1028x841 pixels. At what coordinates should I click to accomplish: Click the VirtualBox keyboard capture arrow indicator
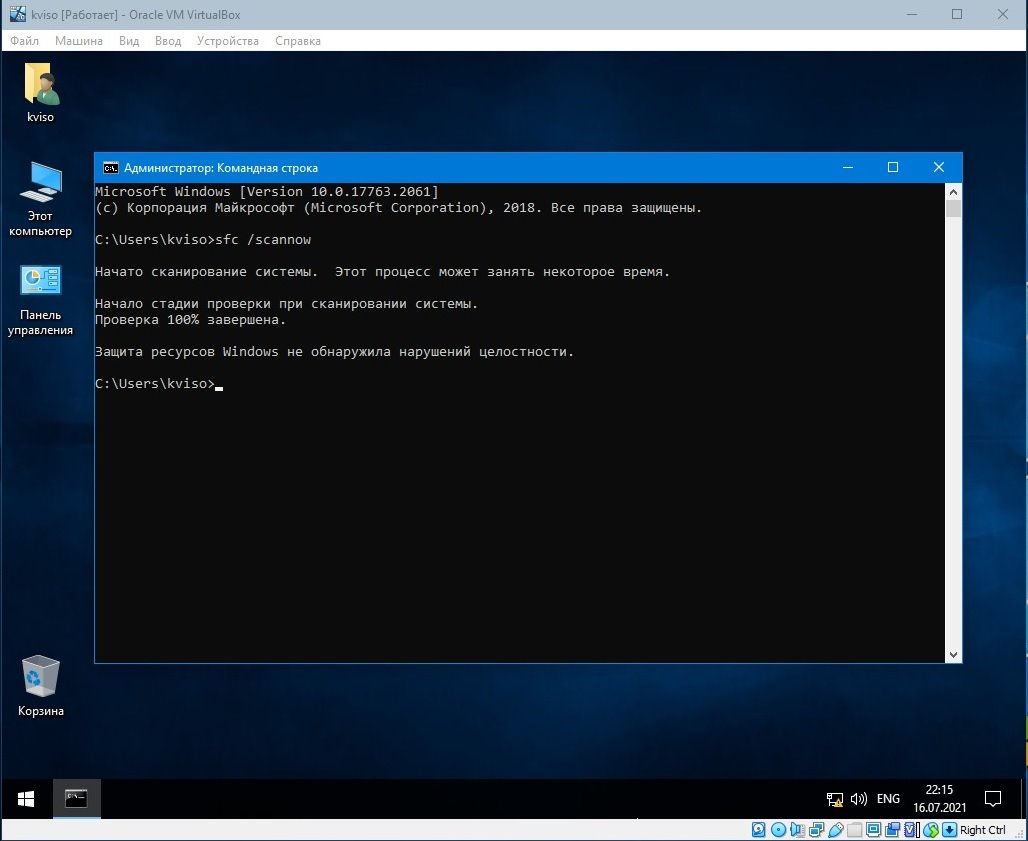point(949,830)
